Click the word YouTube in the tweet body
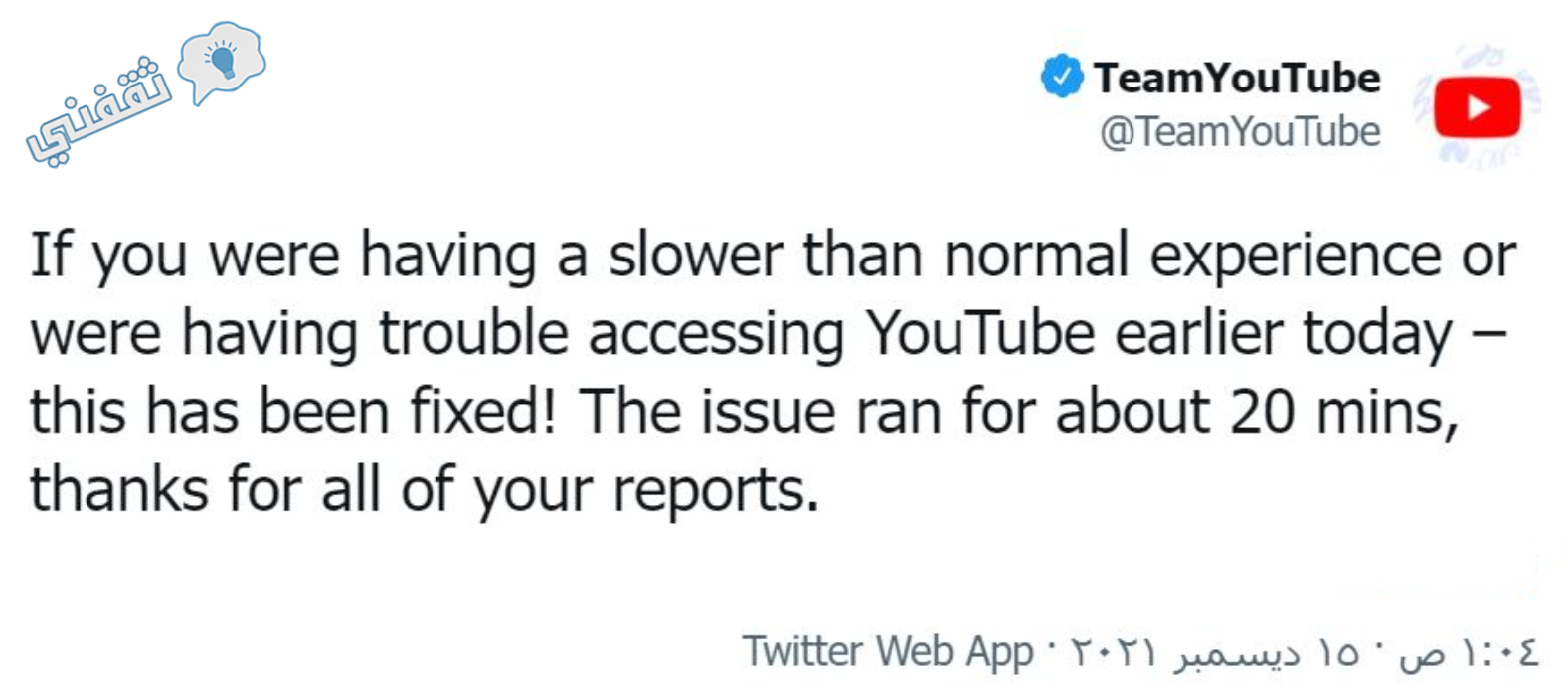1568x696 pixels. 979,333
